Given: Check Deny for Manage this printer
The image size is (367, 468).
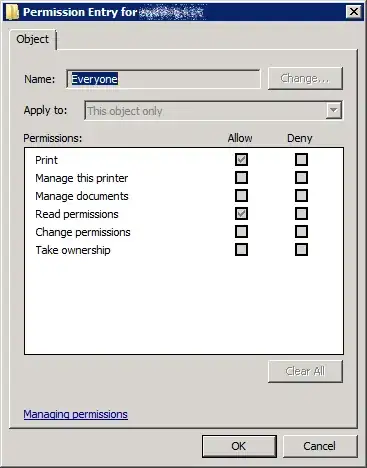Looking at the screenshot, I should coord(301,178).
